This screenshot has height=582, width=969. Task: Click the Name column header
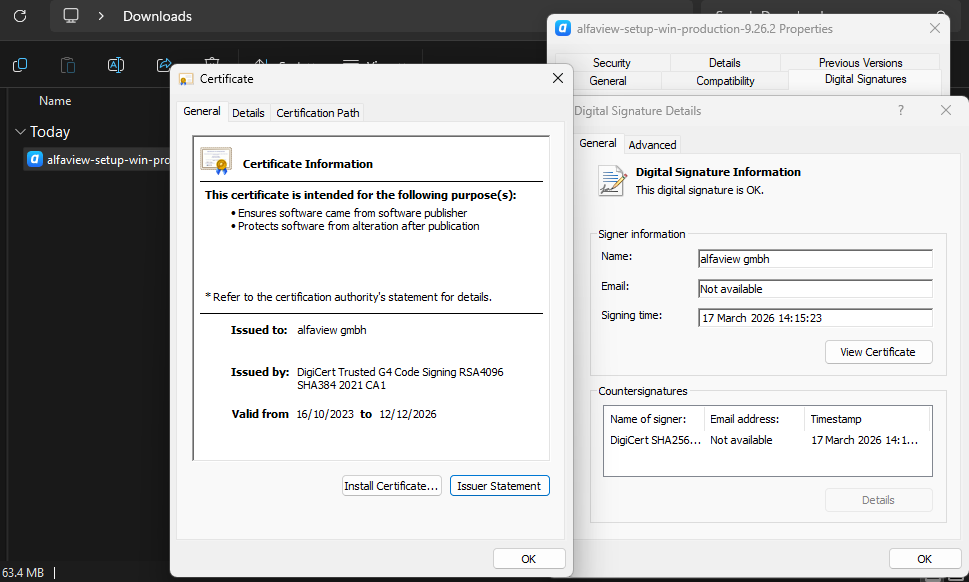coord(55,101)
